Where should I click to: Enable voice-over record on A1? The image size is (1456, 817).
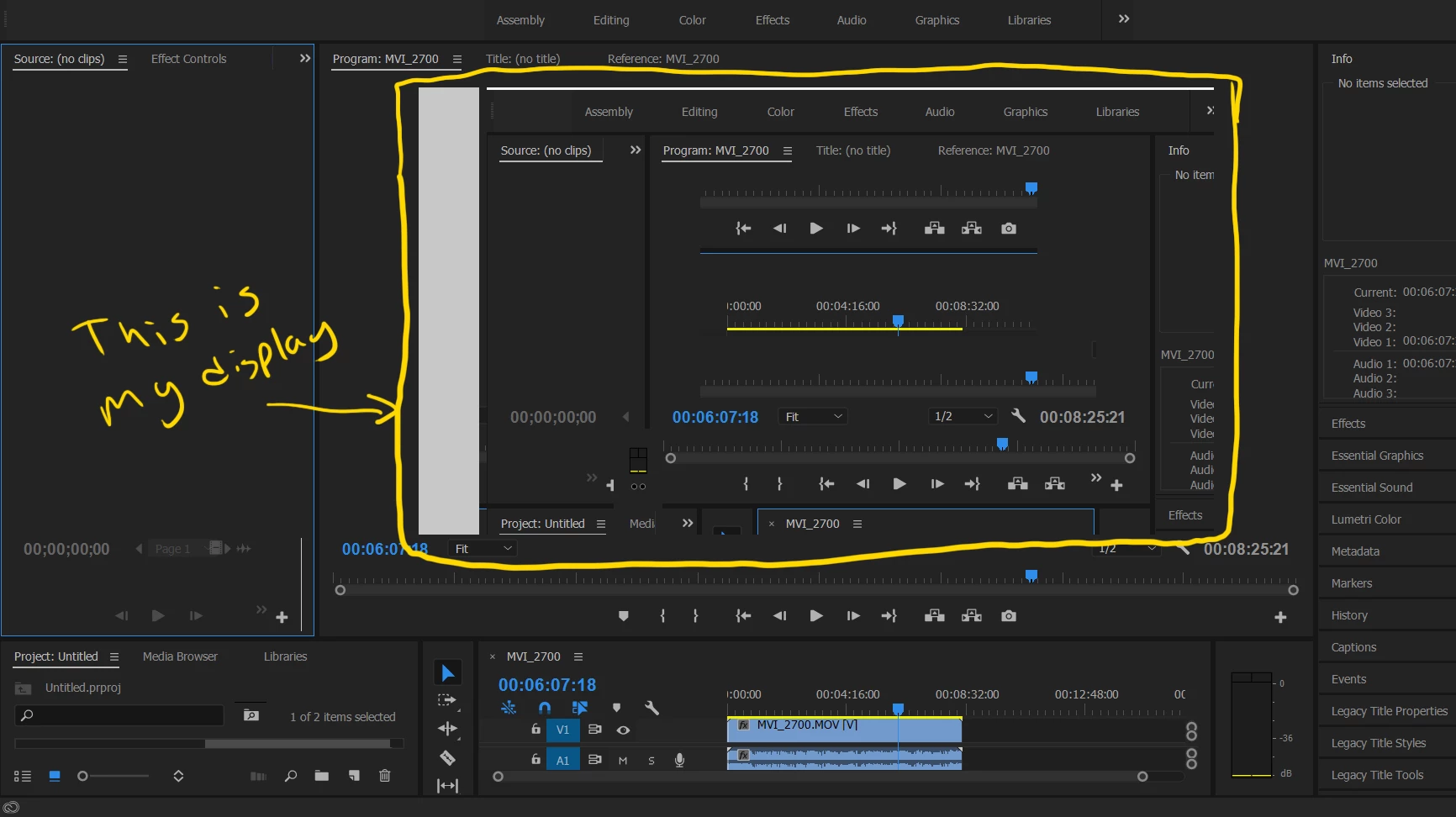(x=679, y=760)
